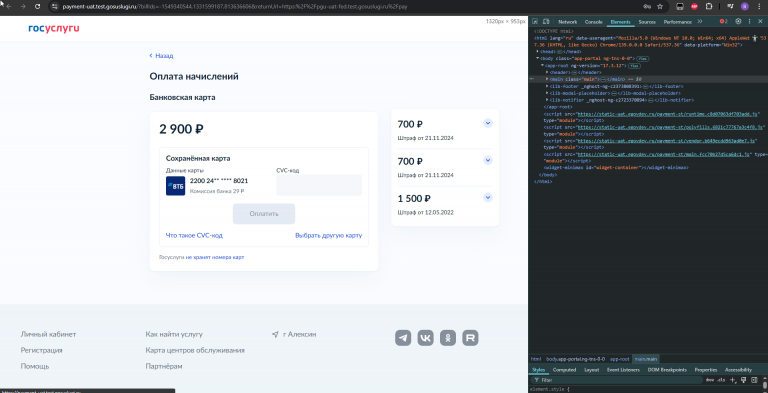Open DevTools settings gear
768x393 pixels.
click(738, 22)
